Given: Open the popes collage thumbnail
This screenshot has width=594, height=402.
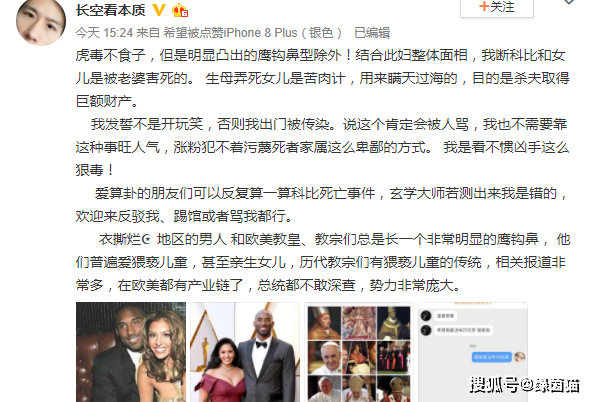Looking at the screenshot, I should click(359, 352).
